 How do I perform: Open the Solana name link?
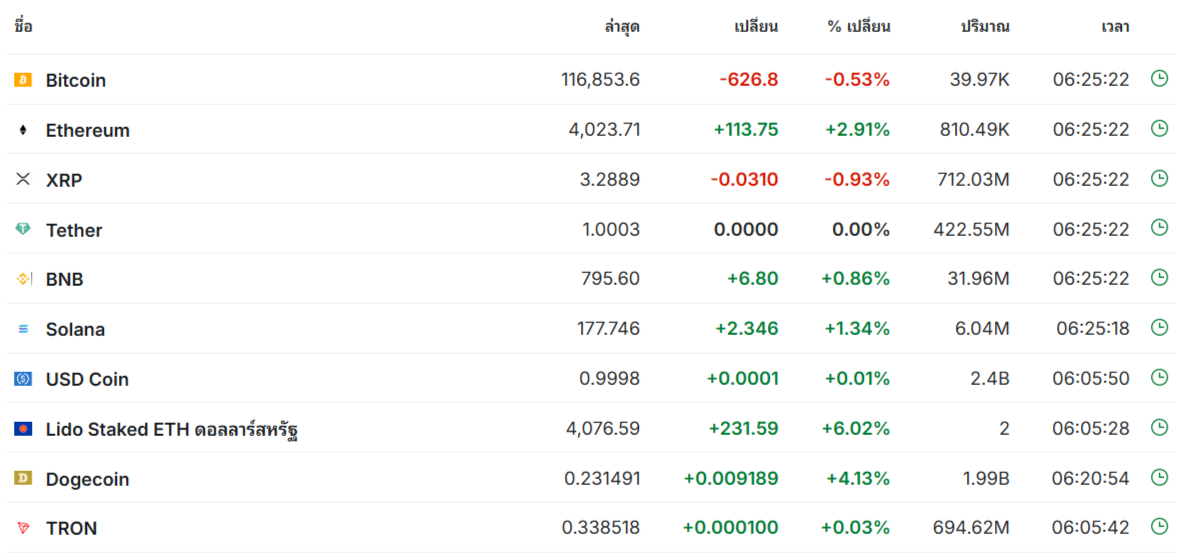coord(75,330)
